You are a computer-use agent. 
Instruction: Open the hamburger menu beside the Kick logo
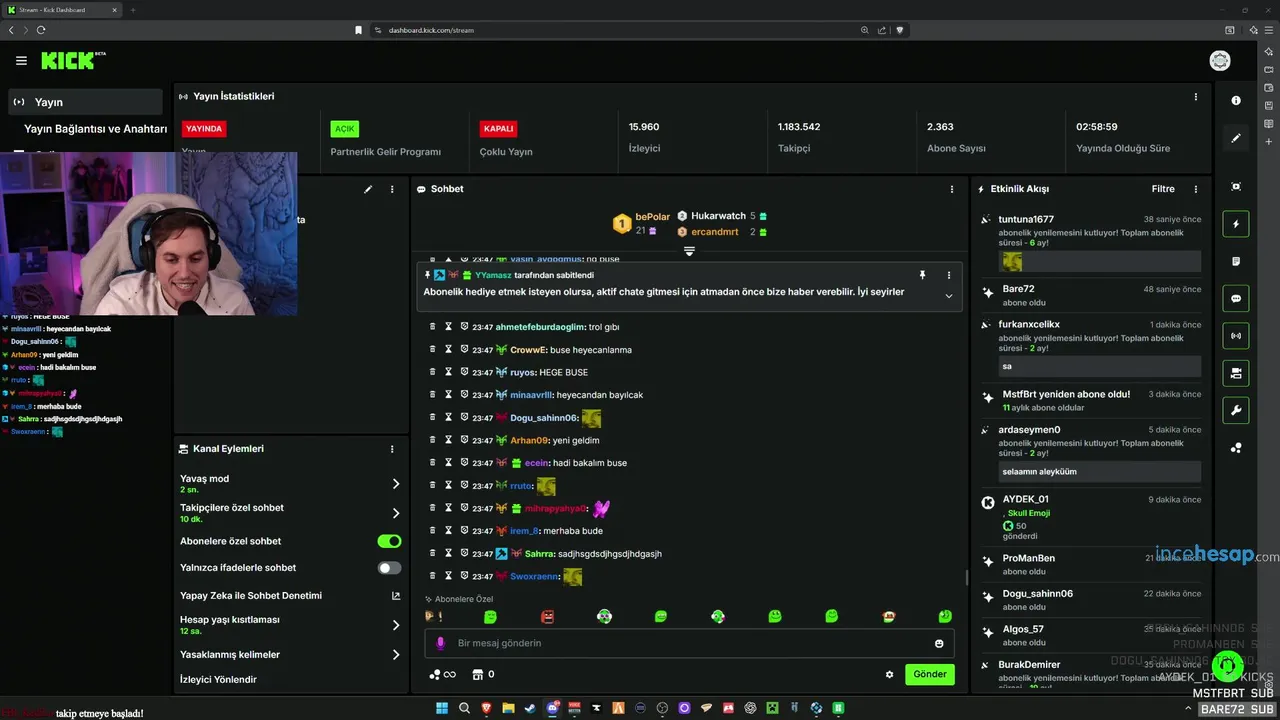(x=21, y=61)
